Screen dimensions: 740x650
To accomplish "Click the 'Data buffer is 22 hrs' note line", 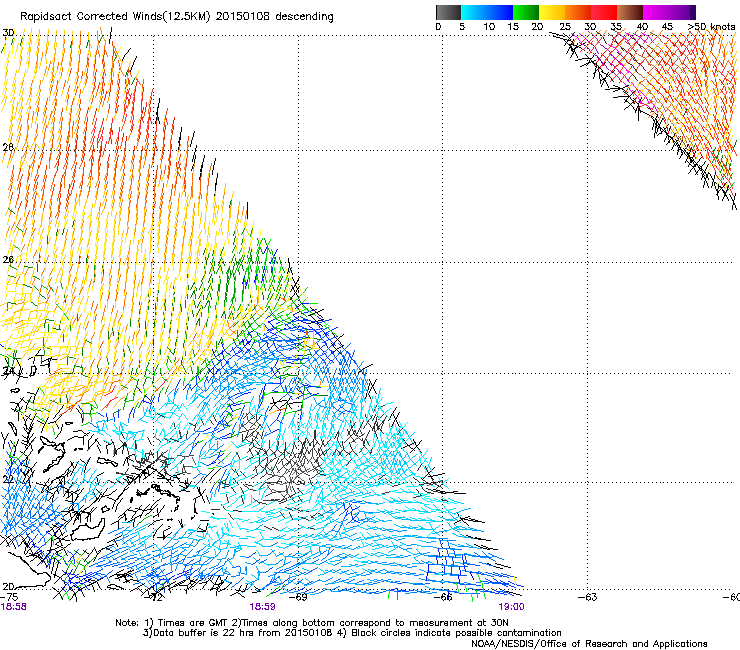I will (x=352, y=633).
